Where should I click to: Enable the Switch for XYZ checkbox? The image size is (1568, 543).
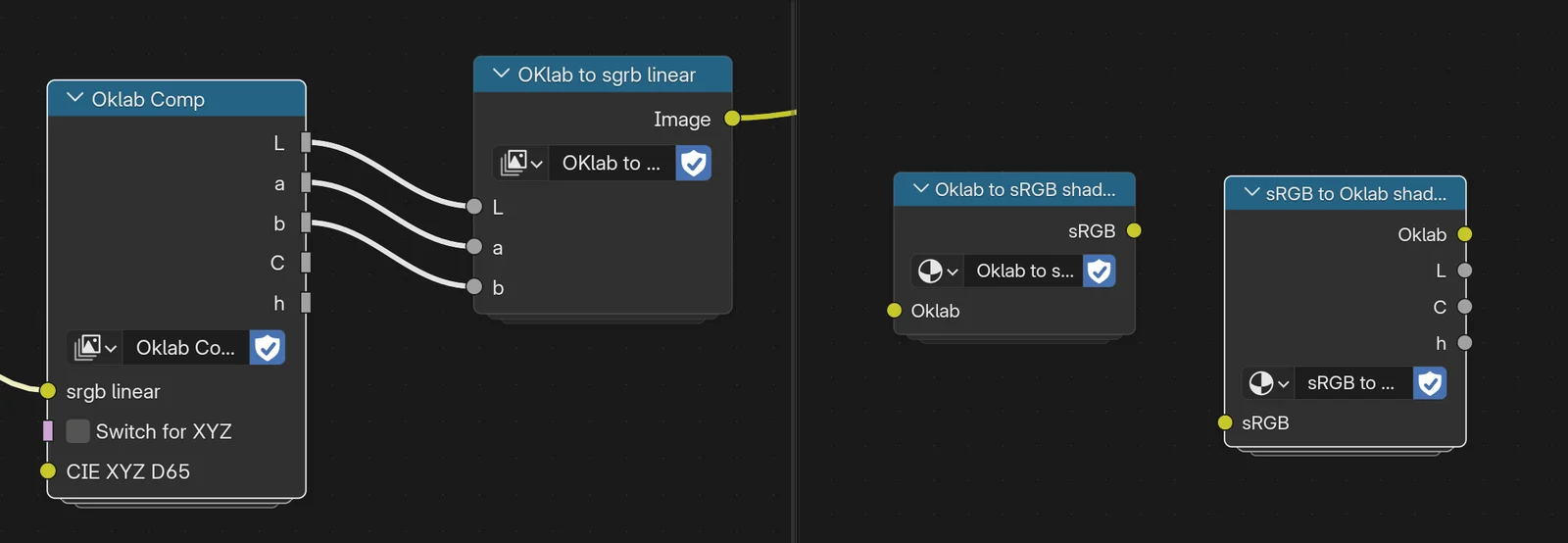pyautogui.click(x=78, y=431)
